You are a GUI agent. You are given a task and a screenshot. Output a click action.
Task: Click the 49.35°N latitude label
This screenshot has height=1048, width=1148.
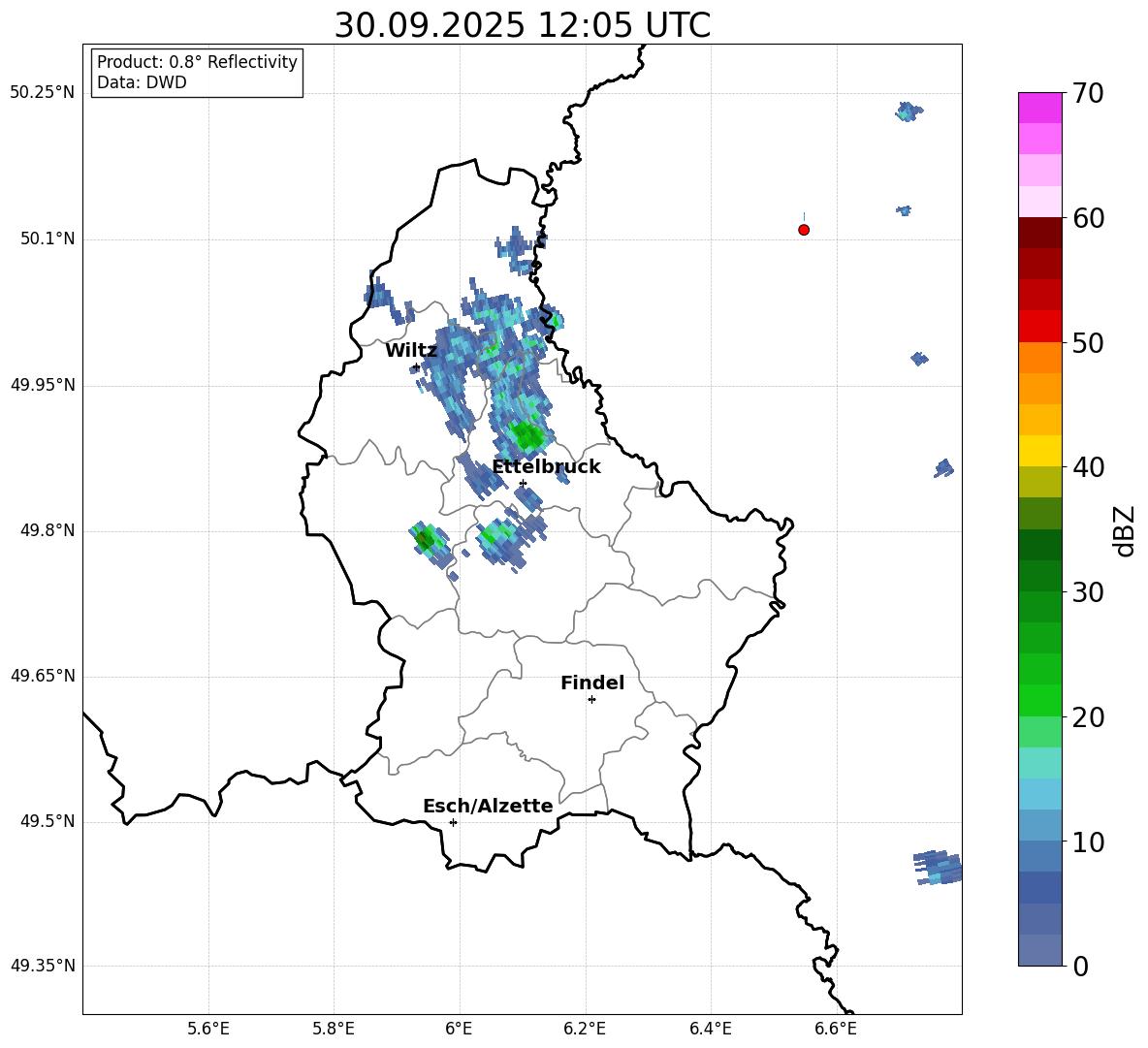pyautogui.click(x=43, y=966)
